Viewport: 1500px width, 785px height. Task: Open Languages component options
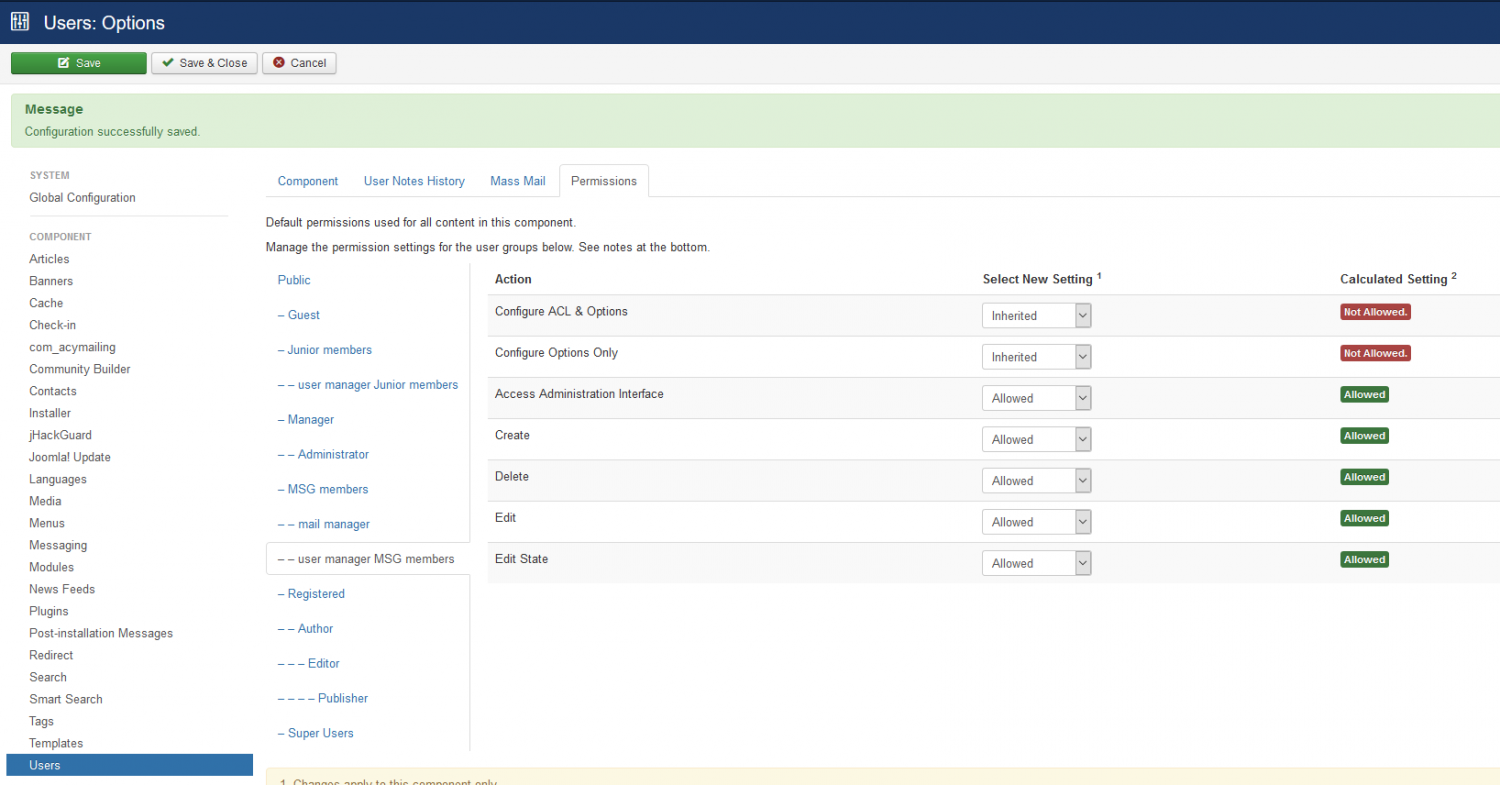click(58, 479)
